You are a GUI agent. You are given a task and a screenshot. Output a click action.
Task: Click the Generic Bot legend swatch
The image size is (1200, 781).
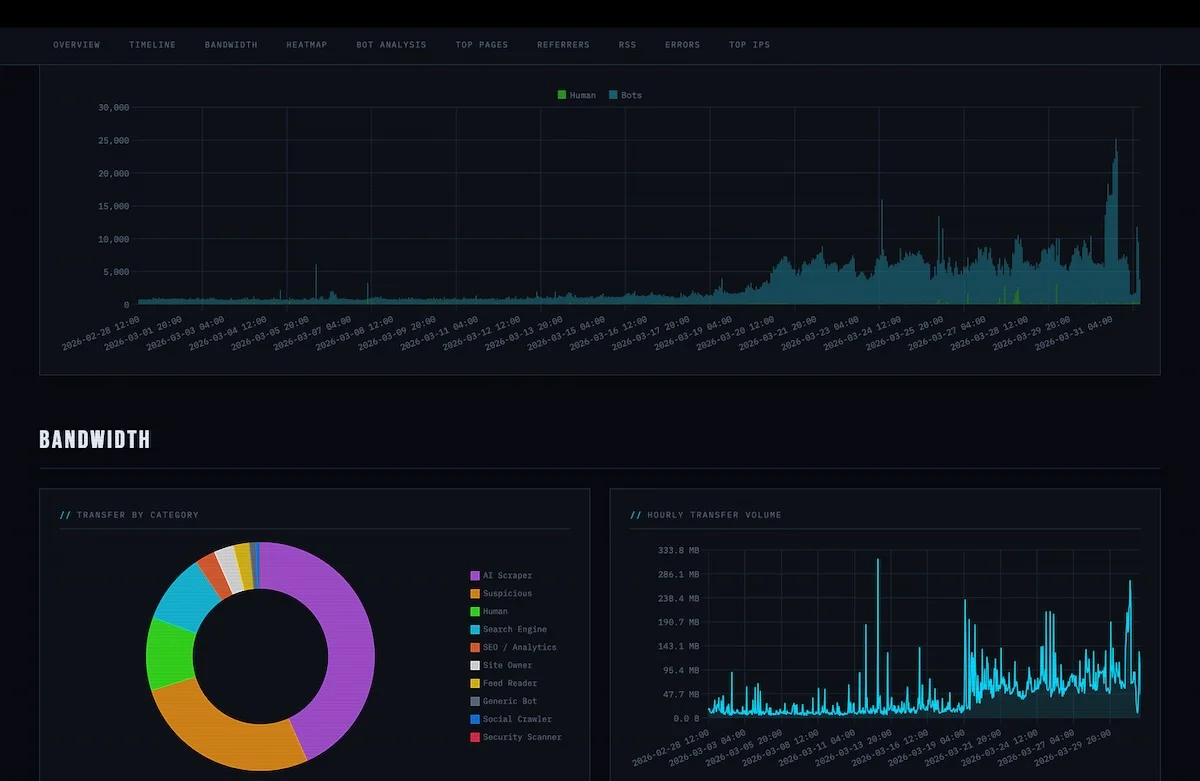[x=475, y=702]
